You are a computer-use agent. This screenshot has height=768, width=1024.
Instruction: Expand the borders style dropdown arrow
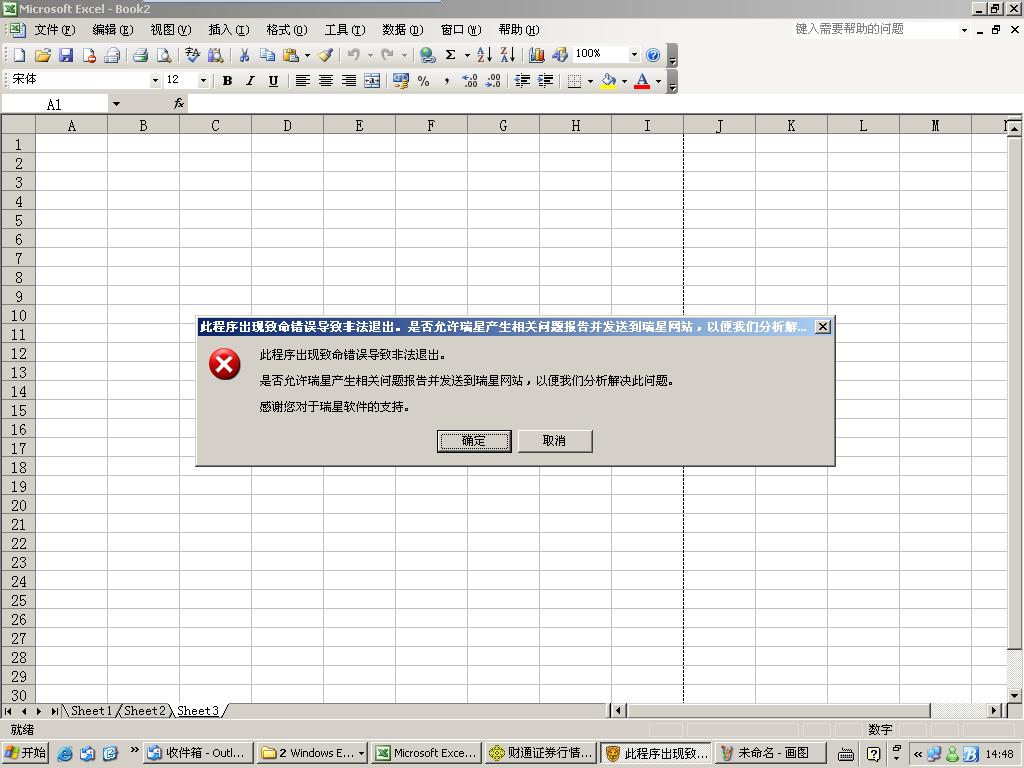tap(590, 81)
